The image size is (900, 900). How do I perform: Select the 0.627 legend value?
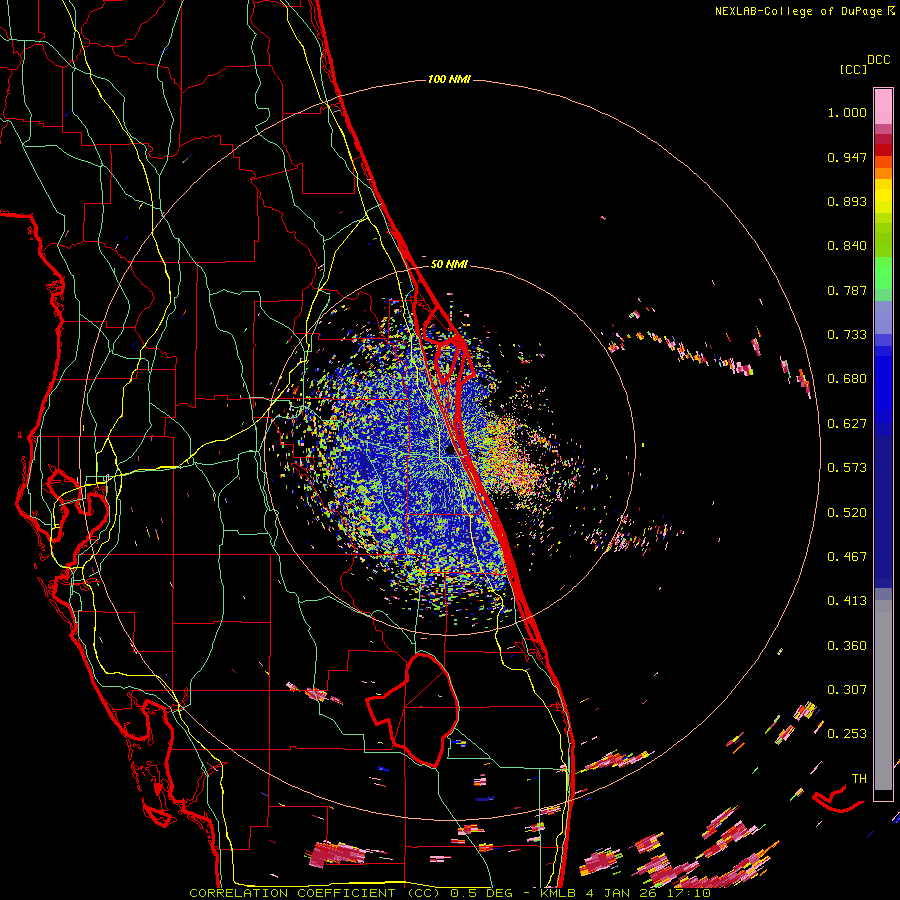[x=847, y=424]
